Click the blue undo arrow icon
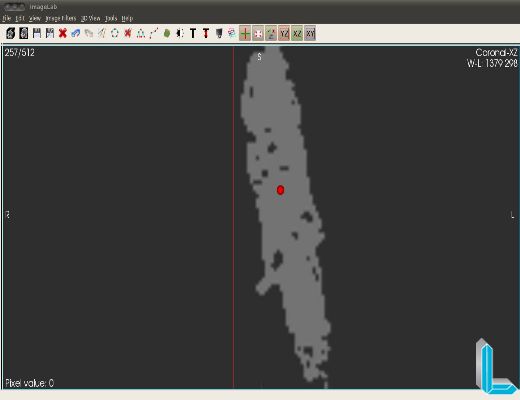 click(76, 33)
